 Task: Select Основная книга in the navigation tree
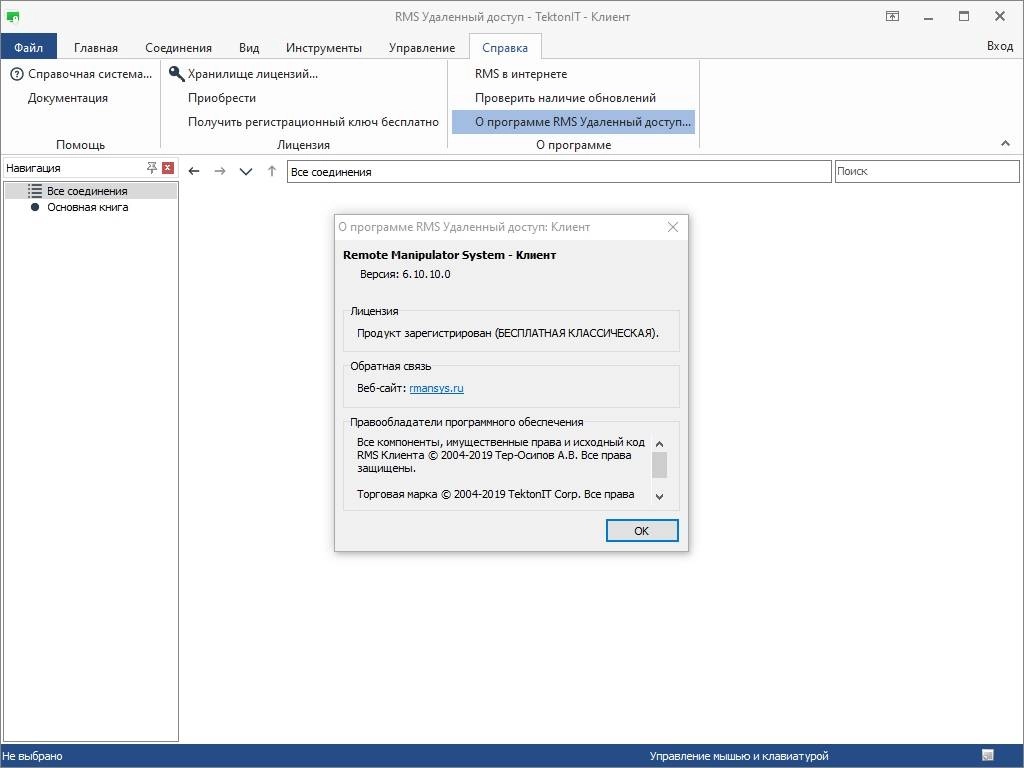[88, 207]
